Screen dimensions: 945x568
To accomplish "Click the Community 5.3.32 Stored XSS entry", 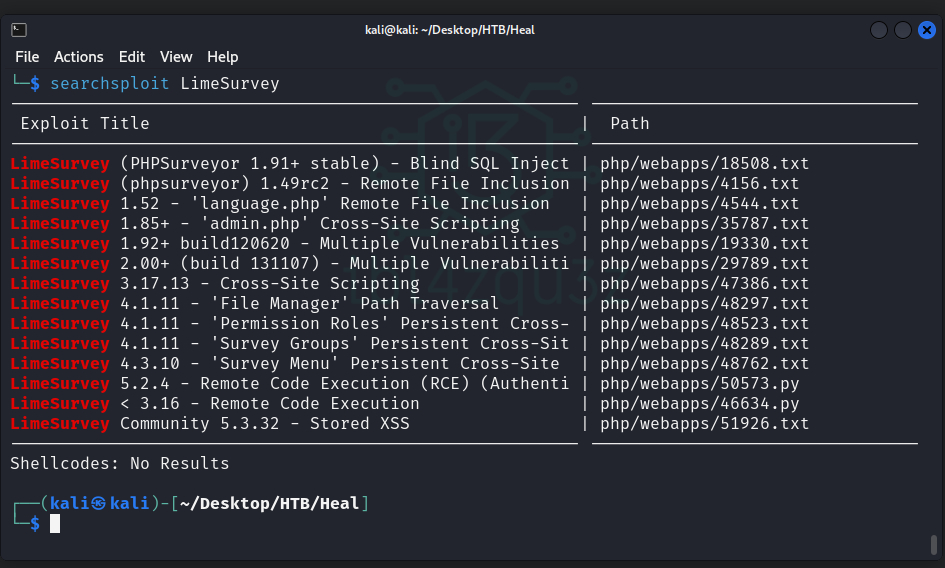I will coord(264,424).
